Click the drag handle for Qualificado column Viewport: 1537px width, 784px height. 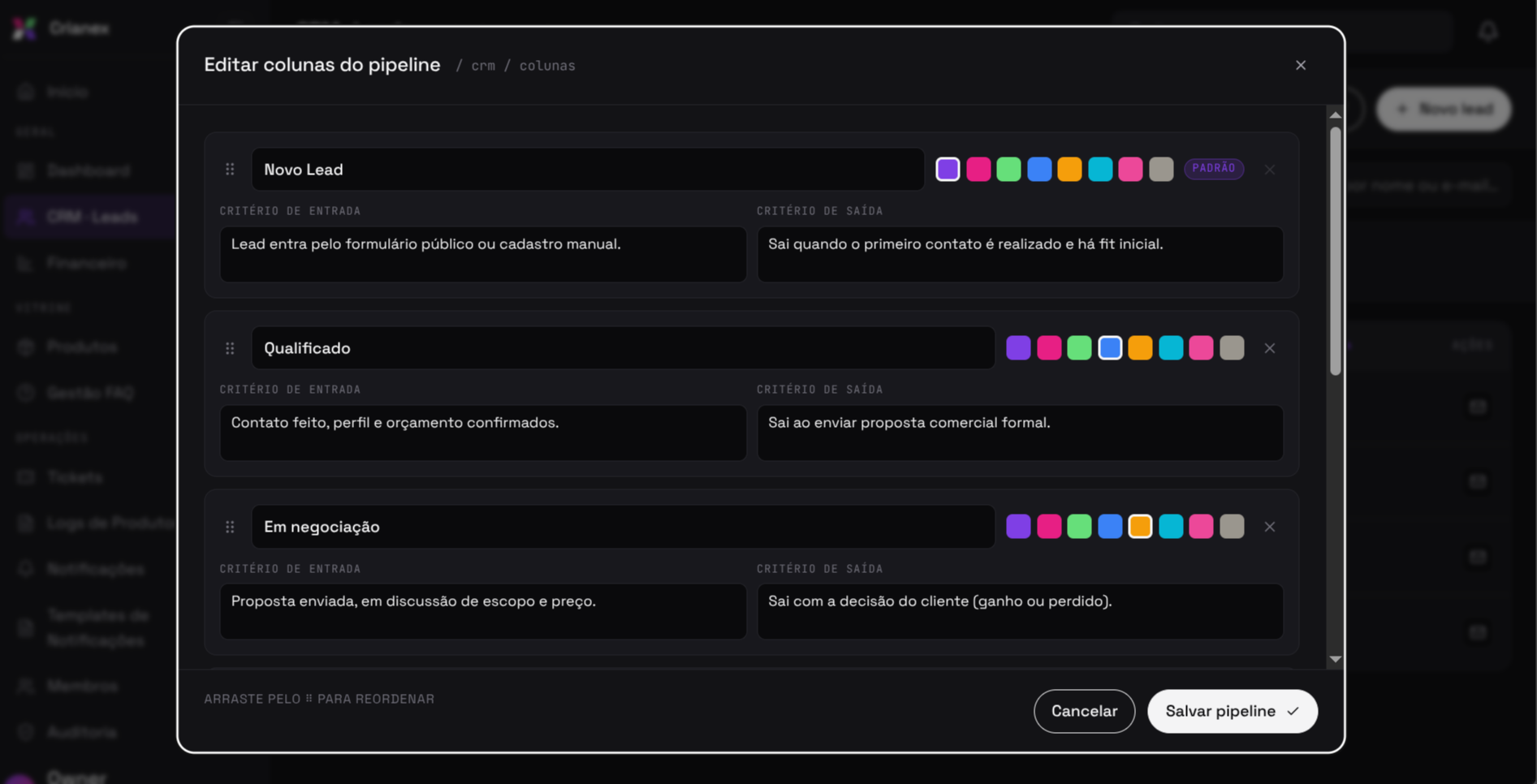pyautogui.click(x=230, y=348)
